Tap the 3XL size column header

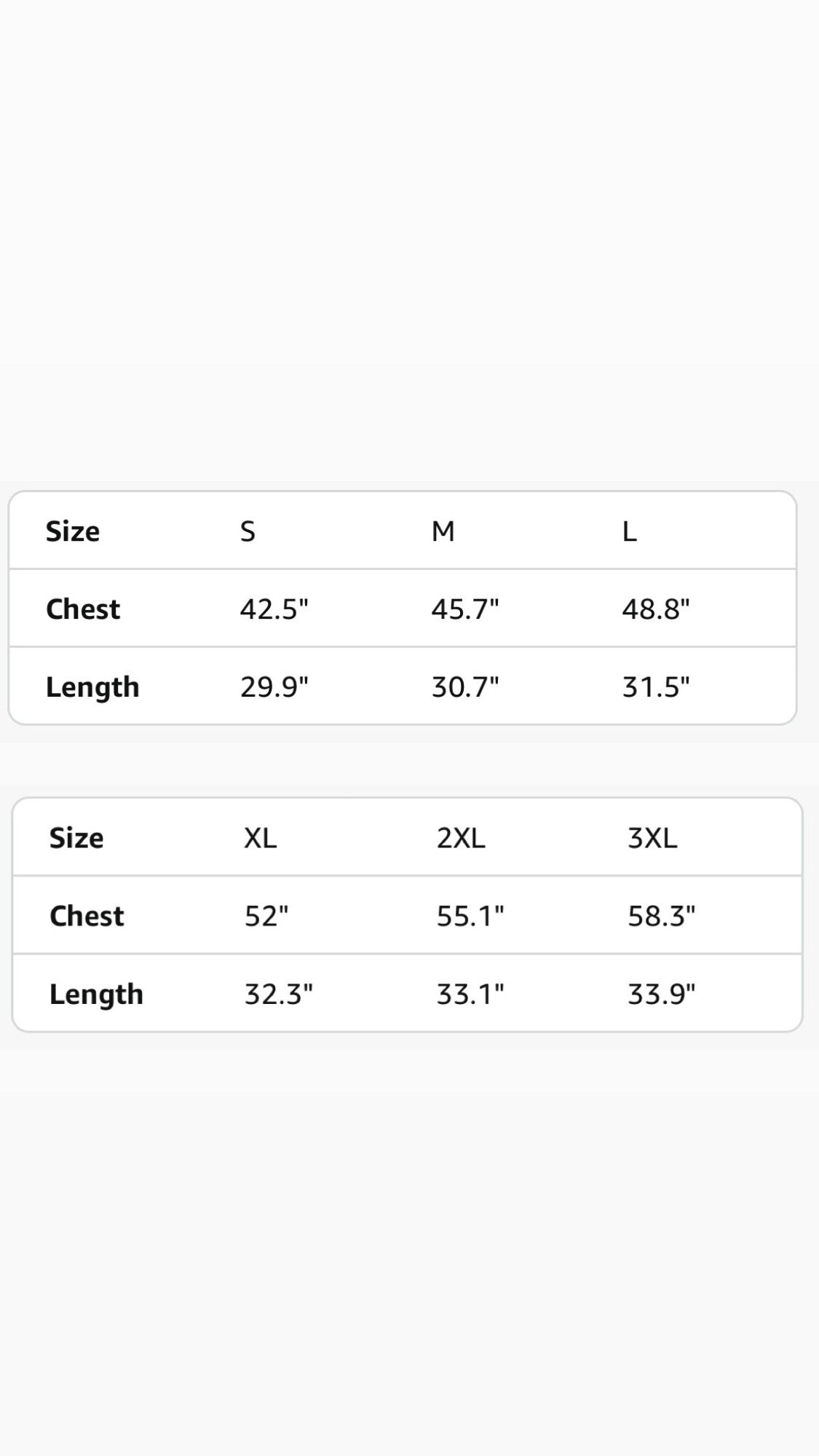coord(652,838)
